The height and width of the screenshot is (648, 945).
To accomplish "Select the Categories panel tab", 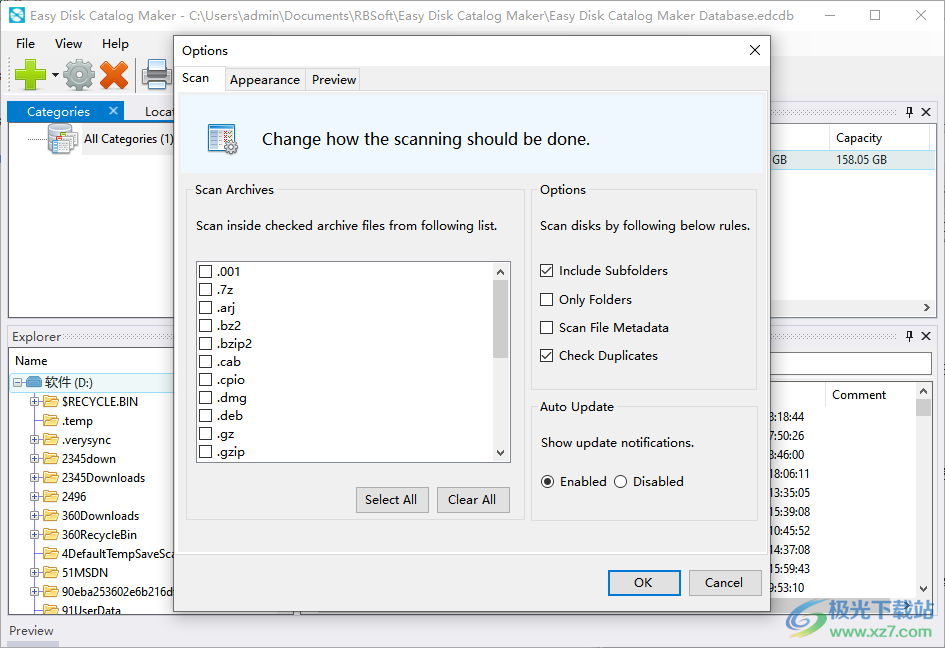I will pyautogui.click(x=58, y=112).
